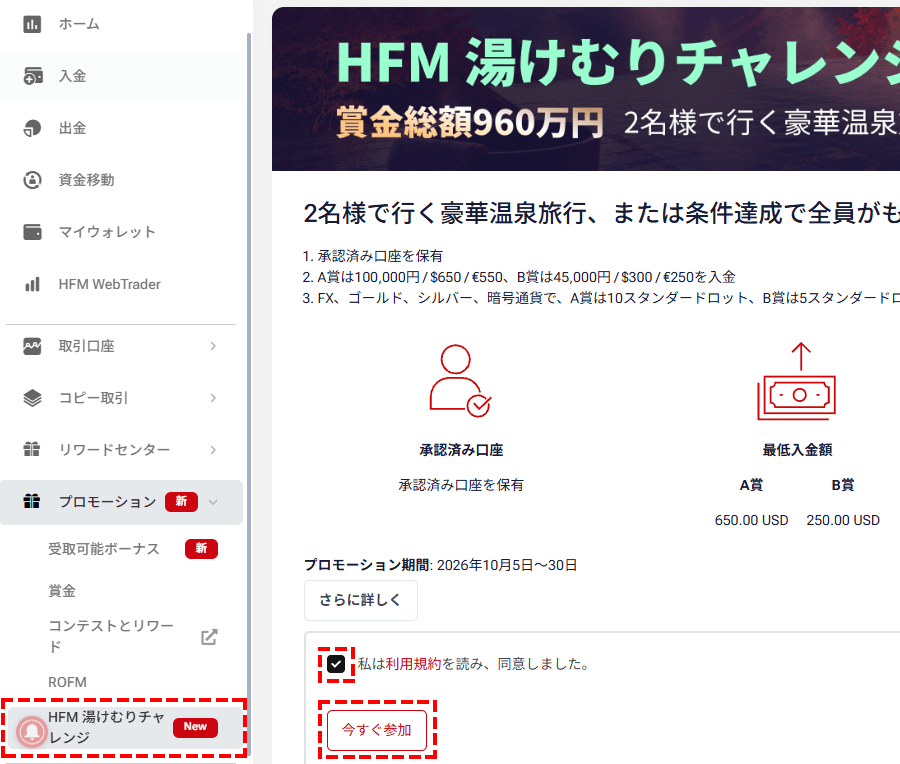Click the red notification bell icon
900x764 pixels.
tap(32, 732)
